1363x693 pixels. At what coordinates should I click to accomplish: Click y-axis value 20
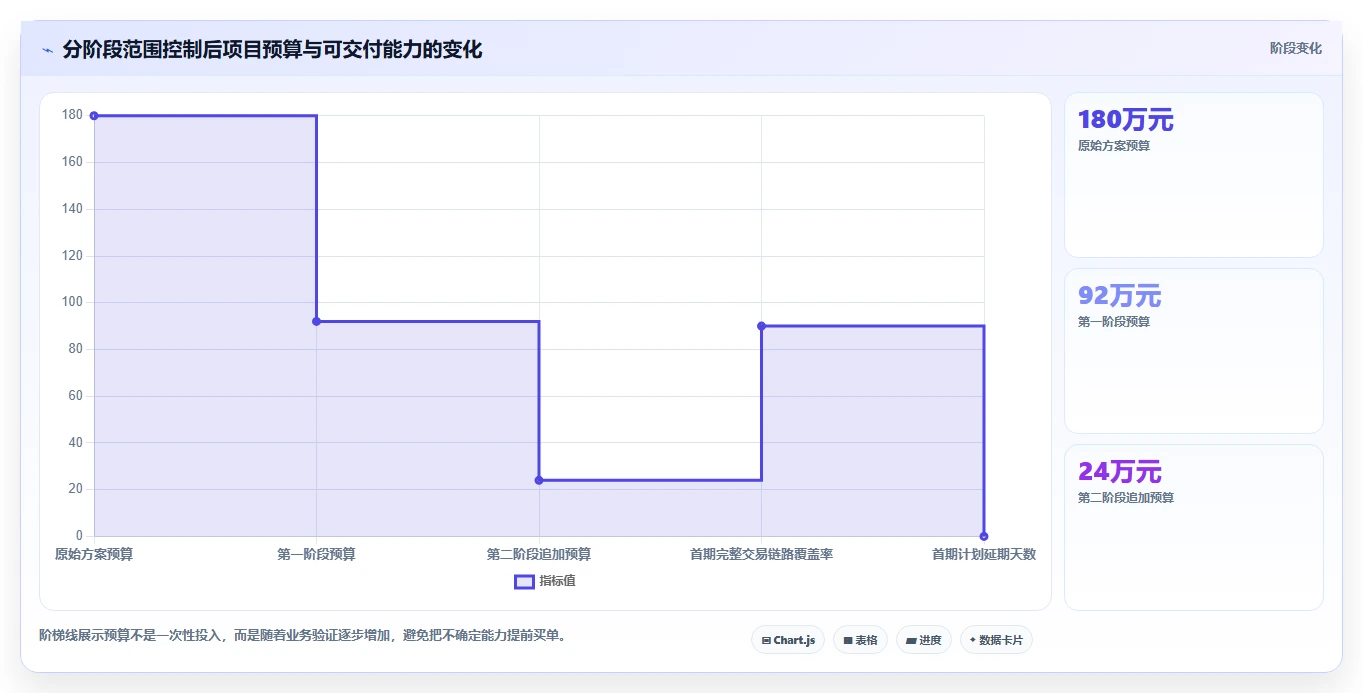(75, 489)
